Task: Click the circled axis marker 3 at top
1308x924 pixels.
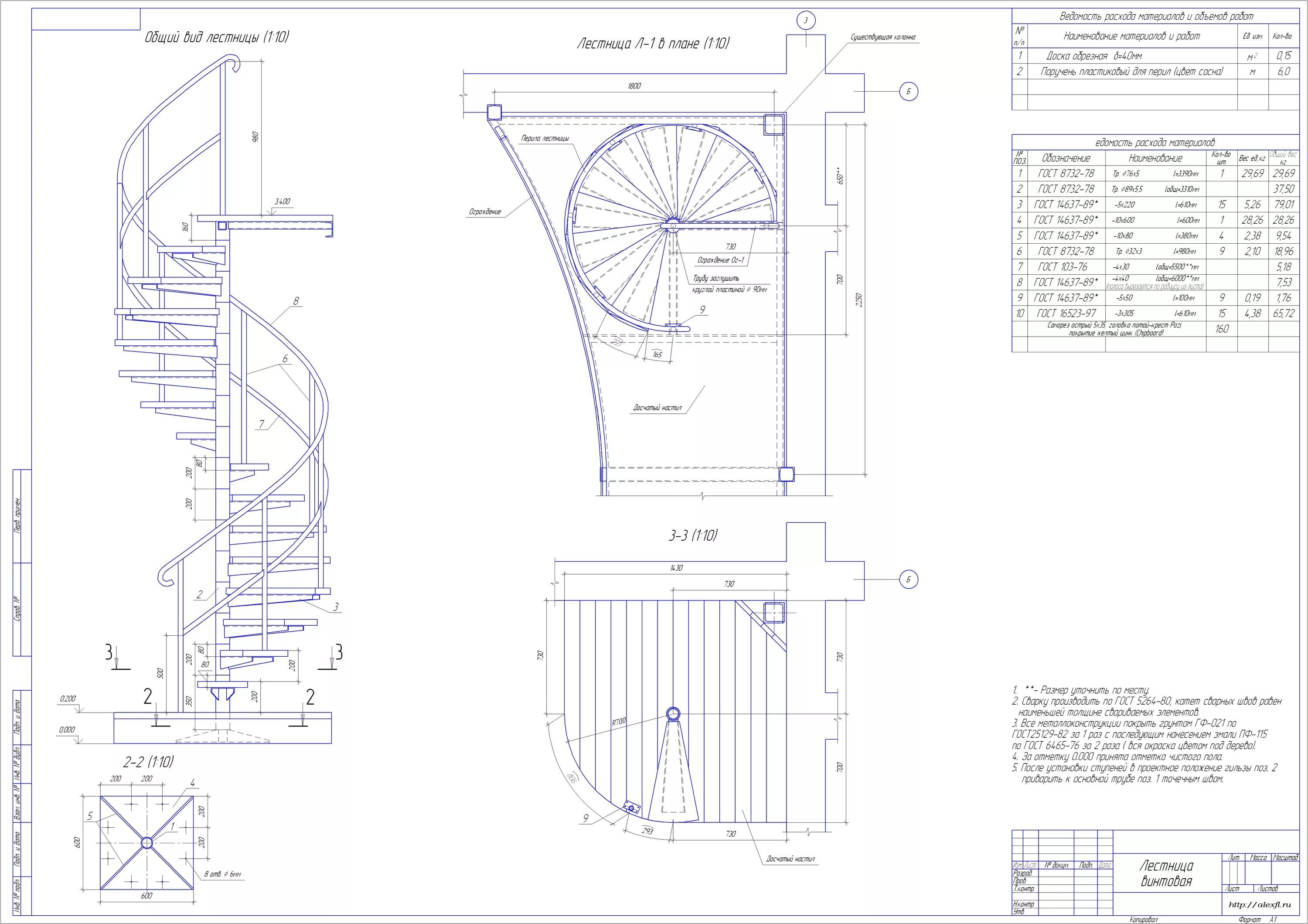Action: click(806, 21)
